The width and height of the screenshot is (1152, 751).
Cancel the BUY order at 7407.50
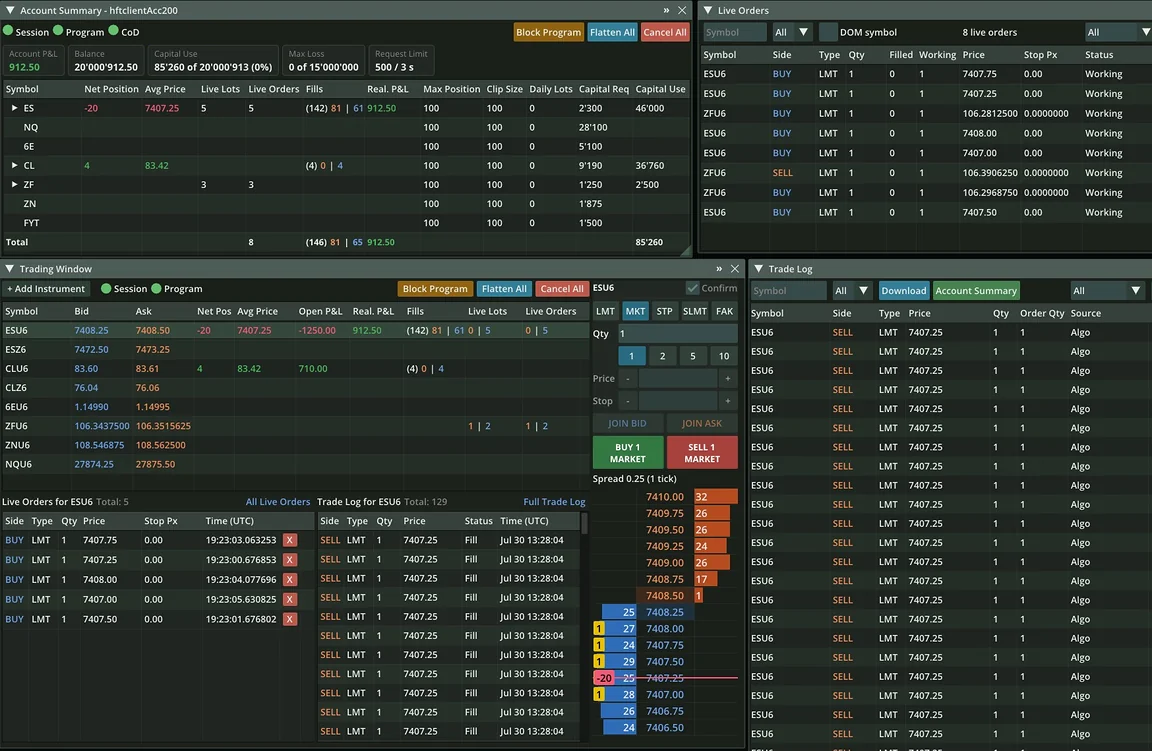[x=289, y=619]
